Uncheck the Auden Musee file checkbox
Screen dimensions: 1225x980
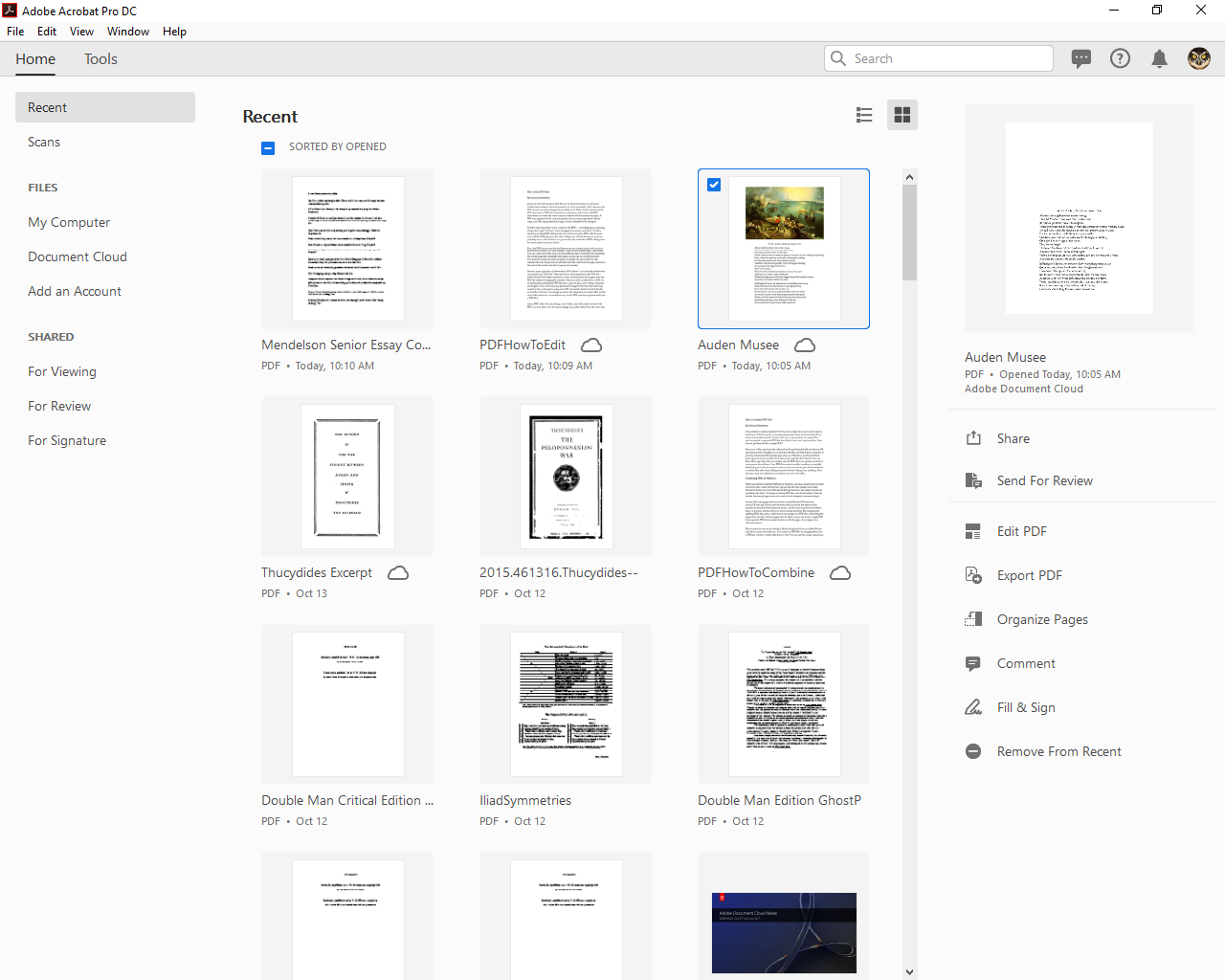[714, 185]
